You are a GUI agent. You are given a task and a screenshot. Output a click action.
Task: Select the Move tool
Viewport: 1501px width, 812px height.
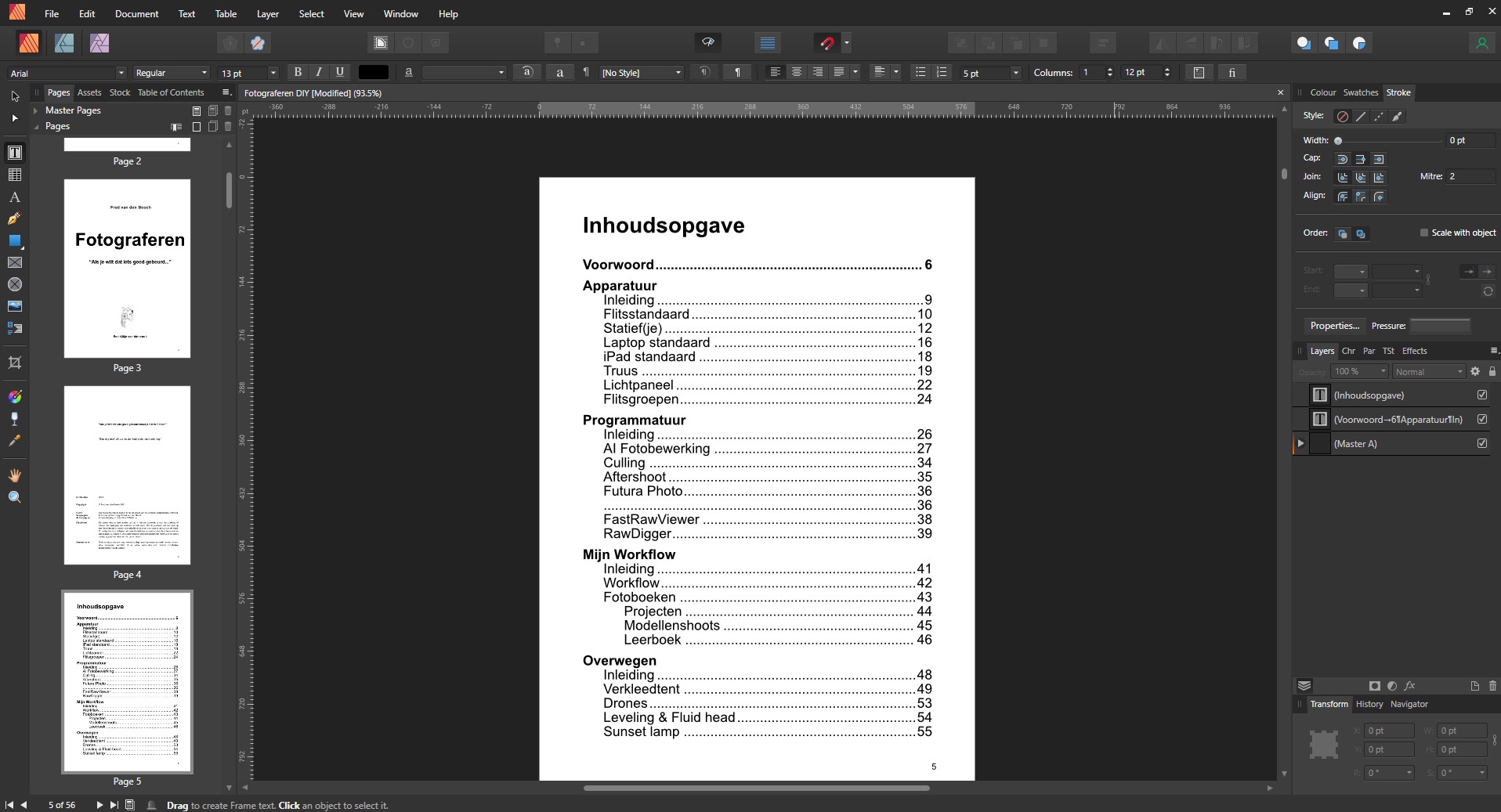click(x=15, y=96)
